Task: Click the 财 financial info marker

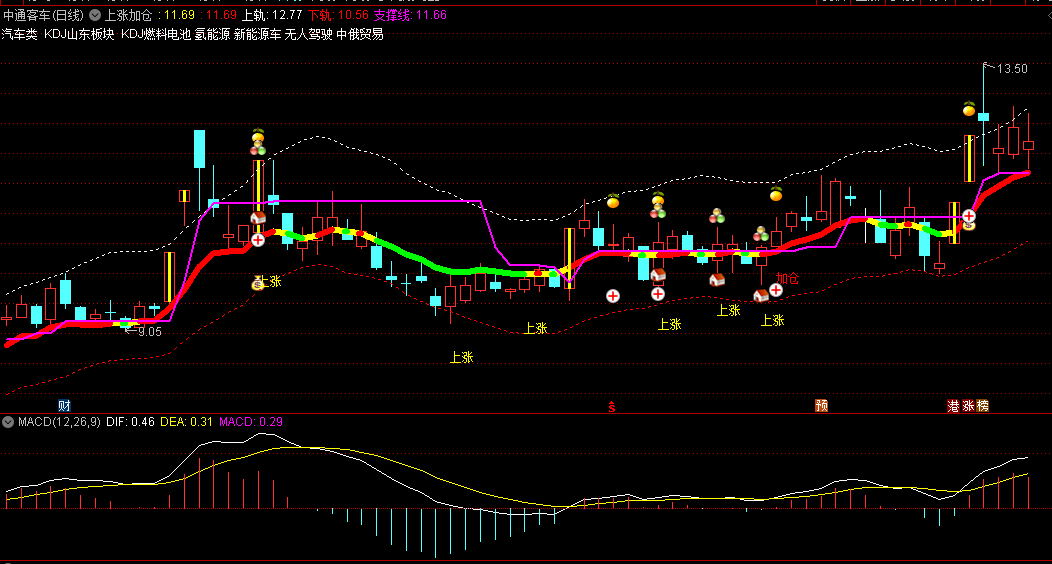Action: point(65,406)
